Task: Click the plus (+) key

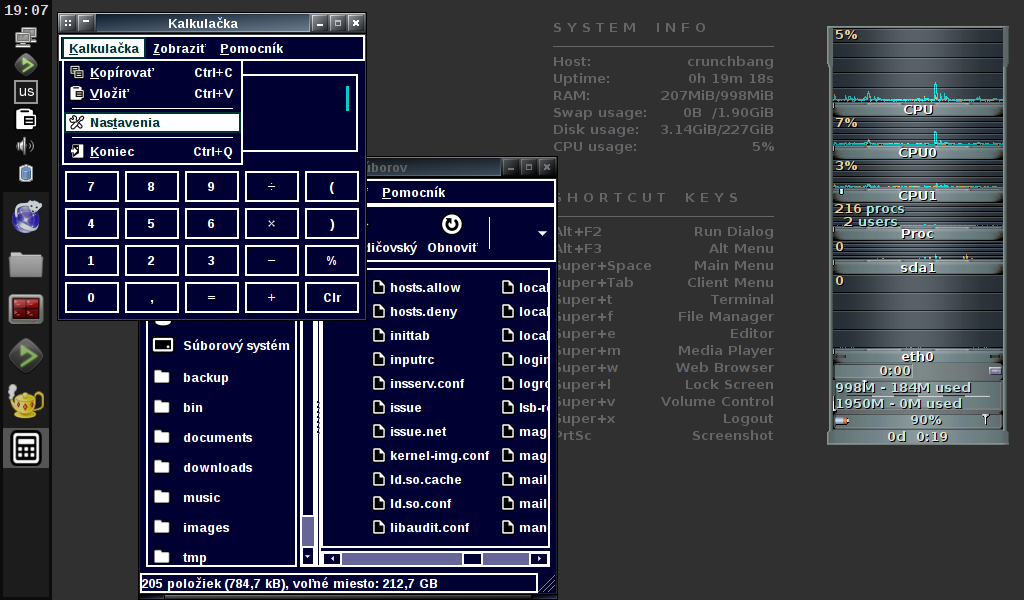Action: click(x=272, y=298)
